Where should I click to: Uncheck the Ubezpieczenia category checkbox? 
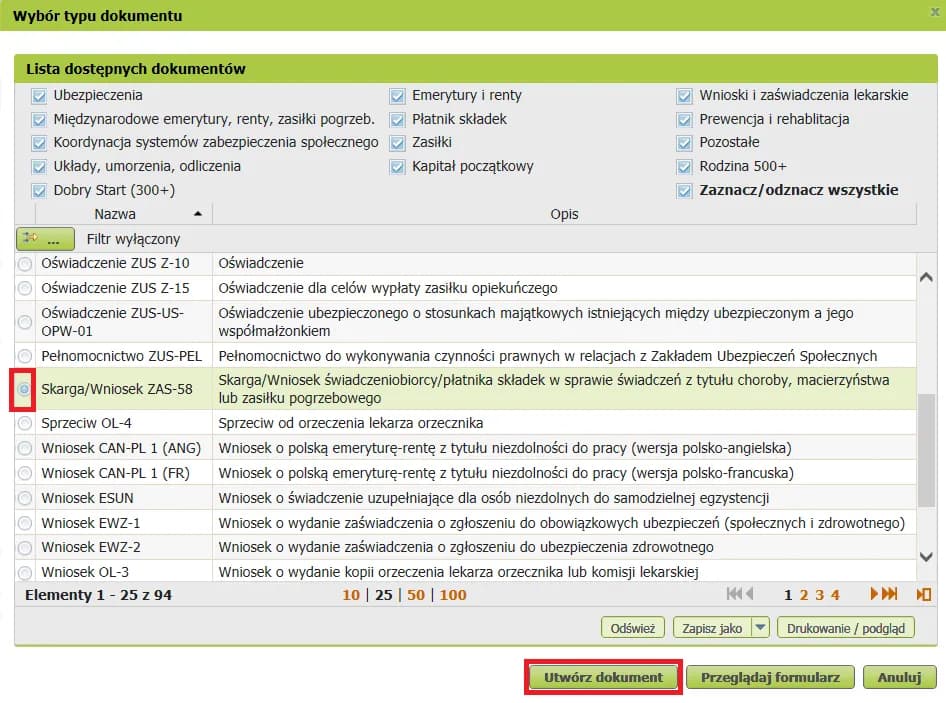click(40, 96)
